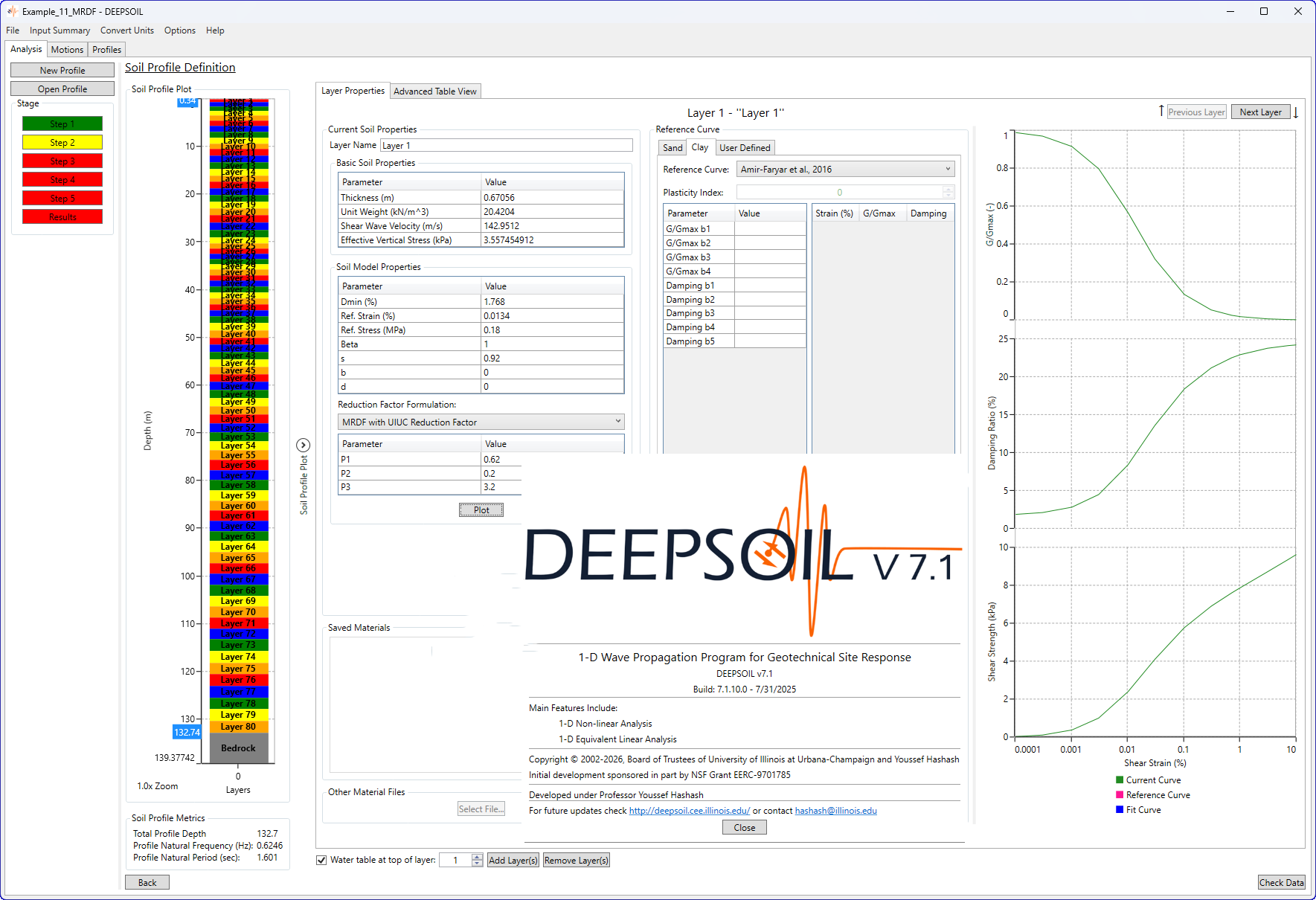Open the deepsoil.cee.illinois.edu link
This screenshot has width=1316, height=900.
689,811
